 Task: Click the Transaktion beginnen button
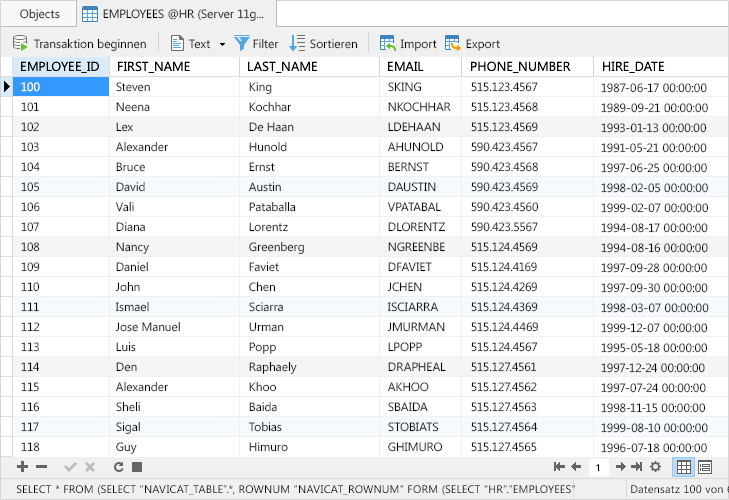pos(79,44)
